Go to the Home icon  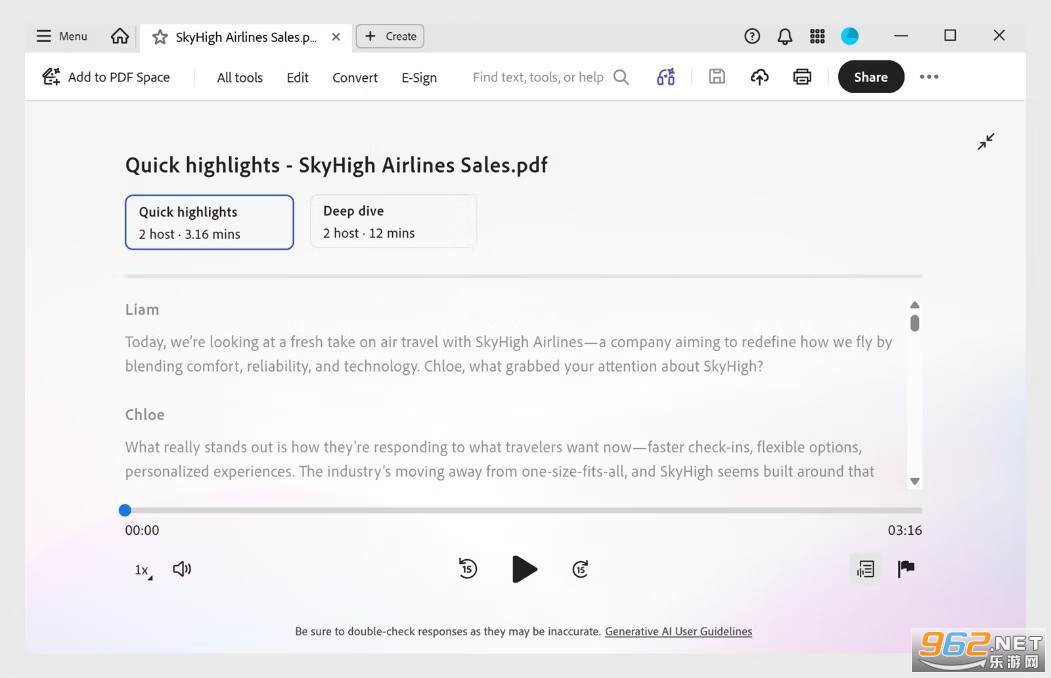[x=120, y=36]
